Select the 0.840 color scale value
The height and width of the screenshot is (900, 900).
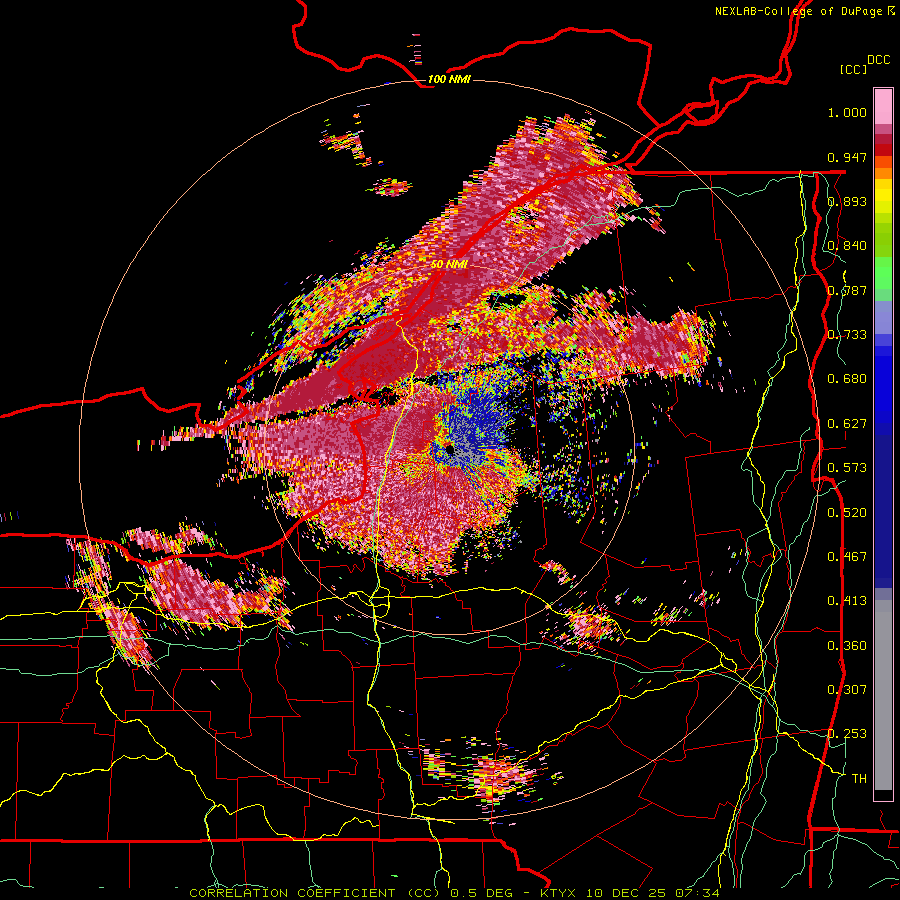point(847,246)
